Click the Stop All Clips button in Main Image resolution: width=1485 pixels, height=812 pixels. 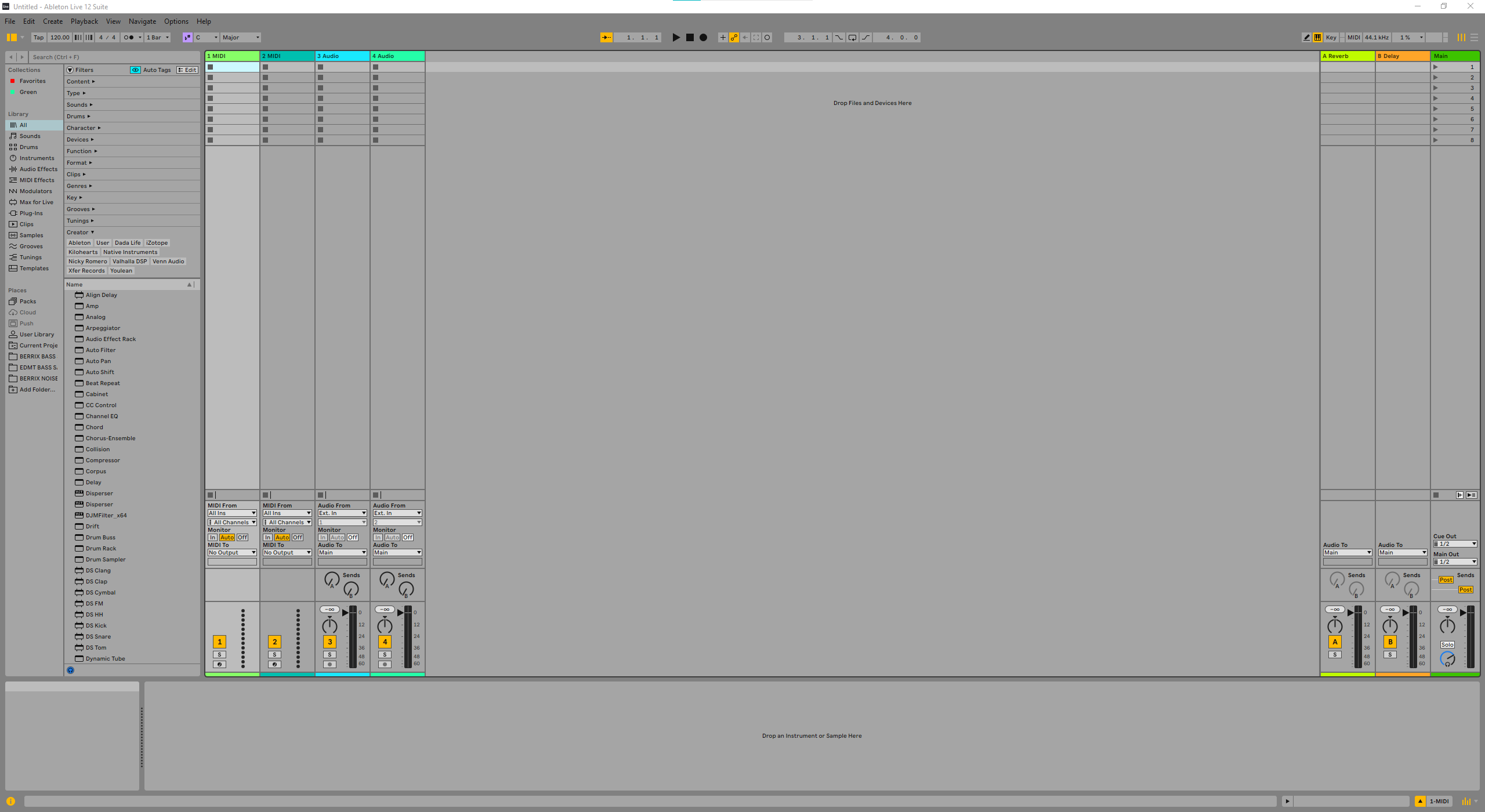1436,495
